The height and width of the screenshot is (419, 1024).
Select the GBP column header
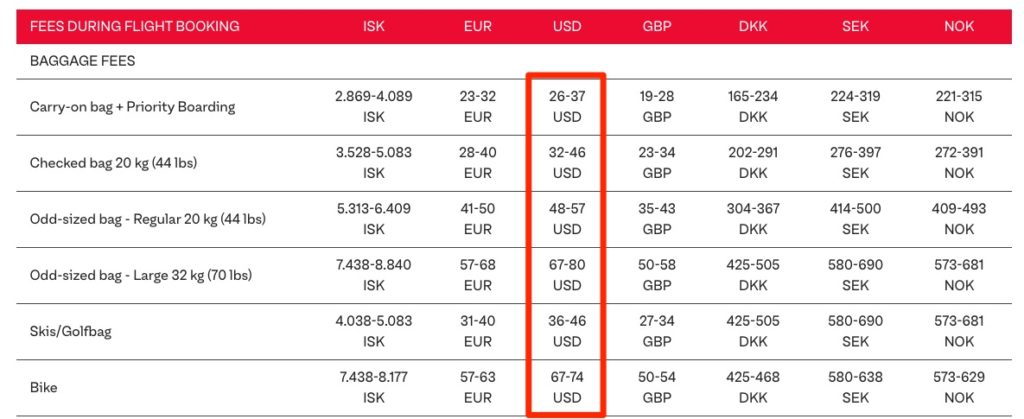coord(657,27)
